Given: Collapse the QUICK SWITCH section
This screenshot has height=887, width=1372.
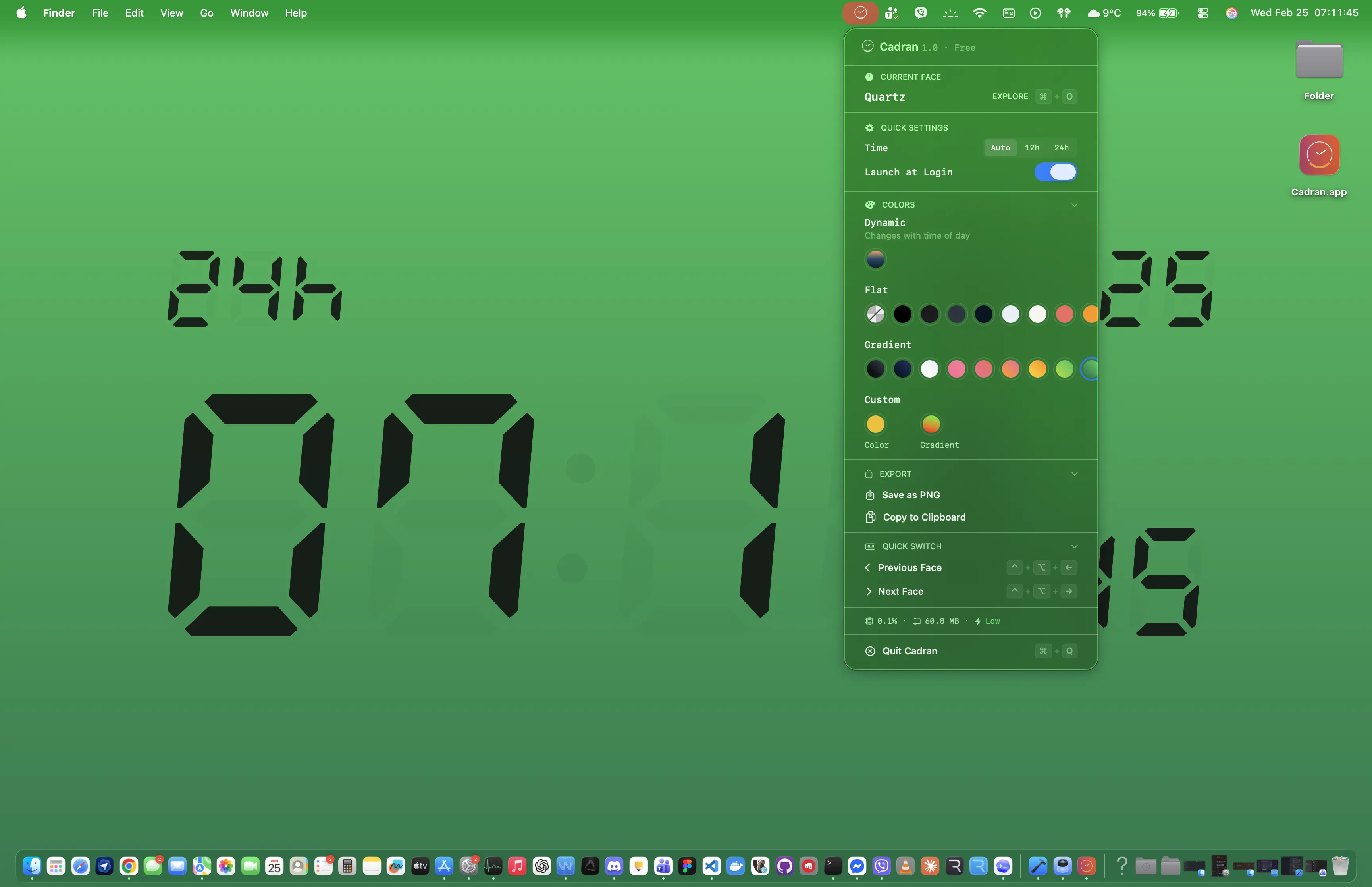Looking at the screenshot, I should click(1074, 546).
